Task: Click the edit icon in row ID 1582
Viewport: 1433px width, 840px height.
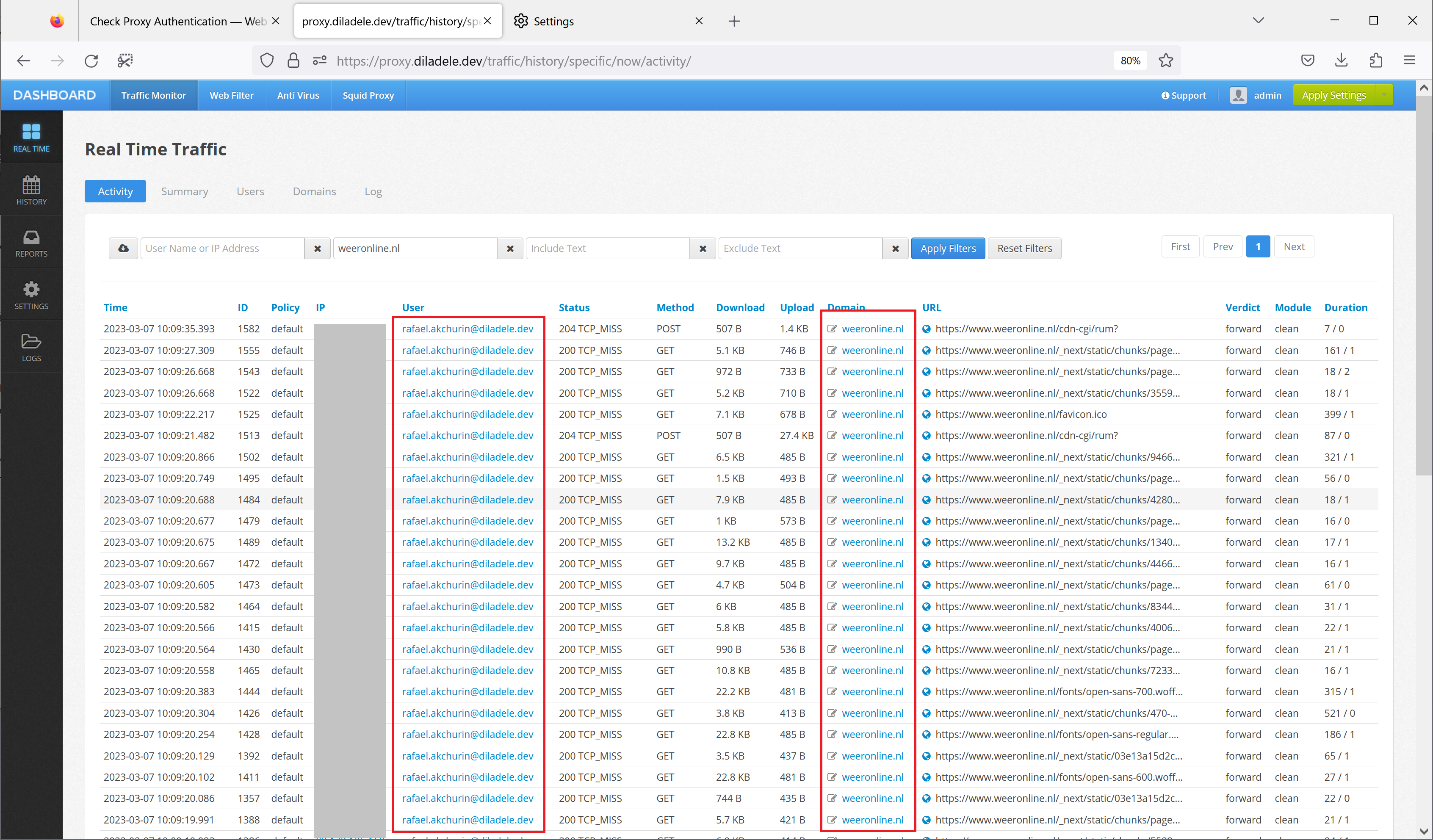Action: pyautogui.click(x=832, y=329)
